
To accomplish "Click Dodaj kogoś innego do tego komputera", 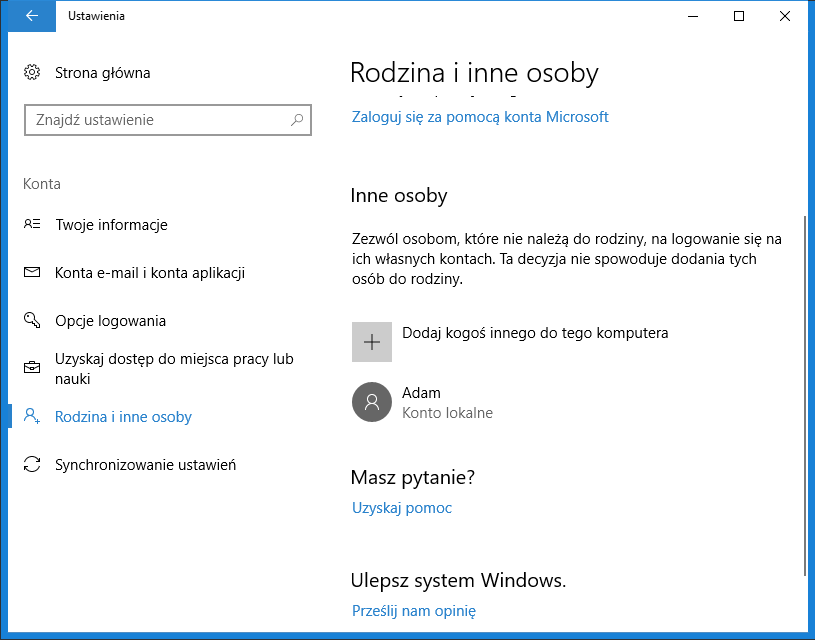I will pyautogui.click(x=534, y=333).
